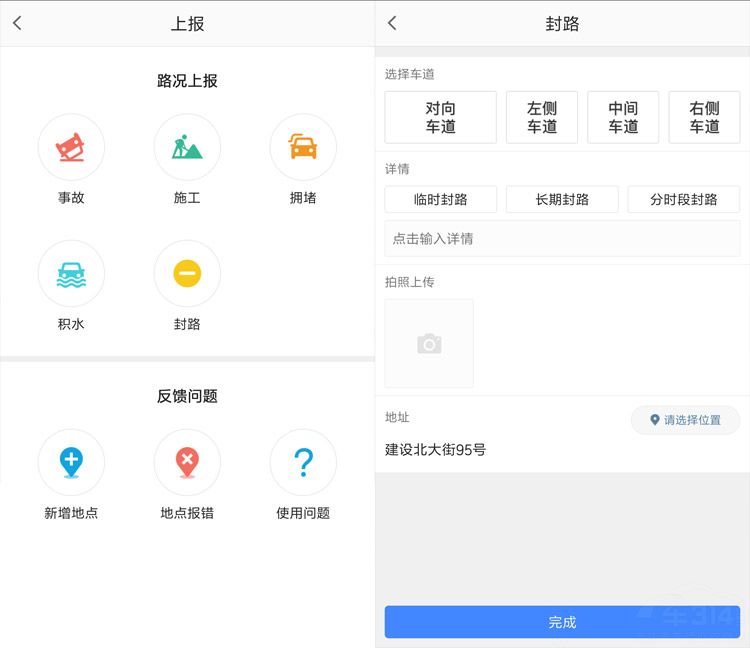Screen dimensions: 750x648
Task: Choose the 拥堵 traffic jam icon
Action: pyautogui.click(x=303, y=148)
